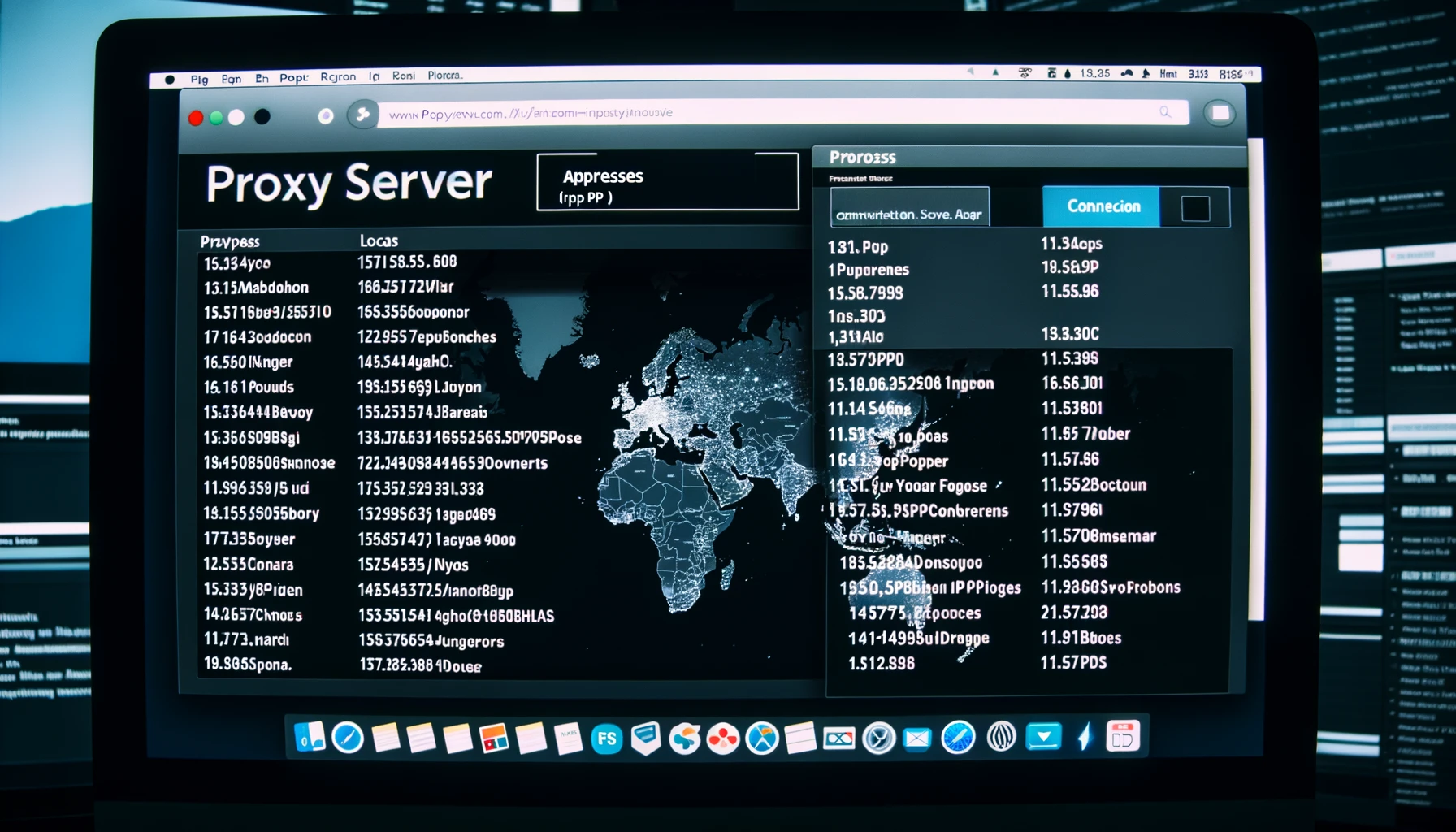This screenshot has height=832, width=1456.
Task: Launch the grey clock-like dock icon
Action: (878, 739)
